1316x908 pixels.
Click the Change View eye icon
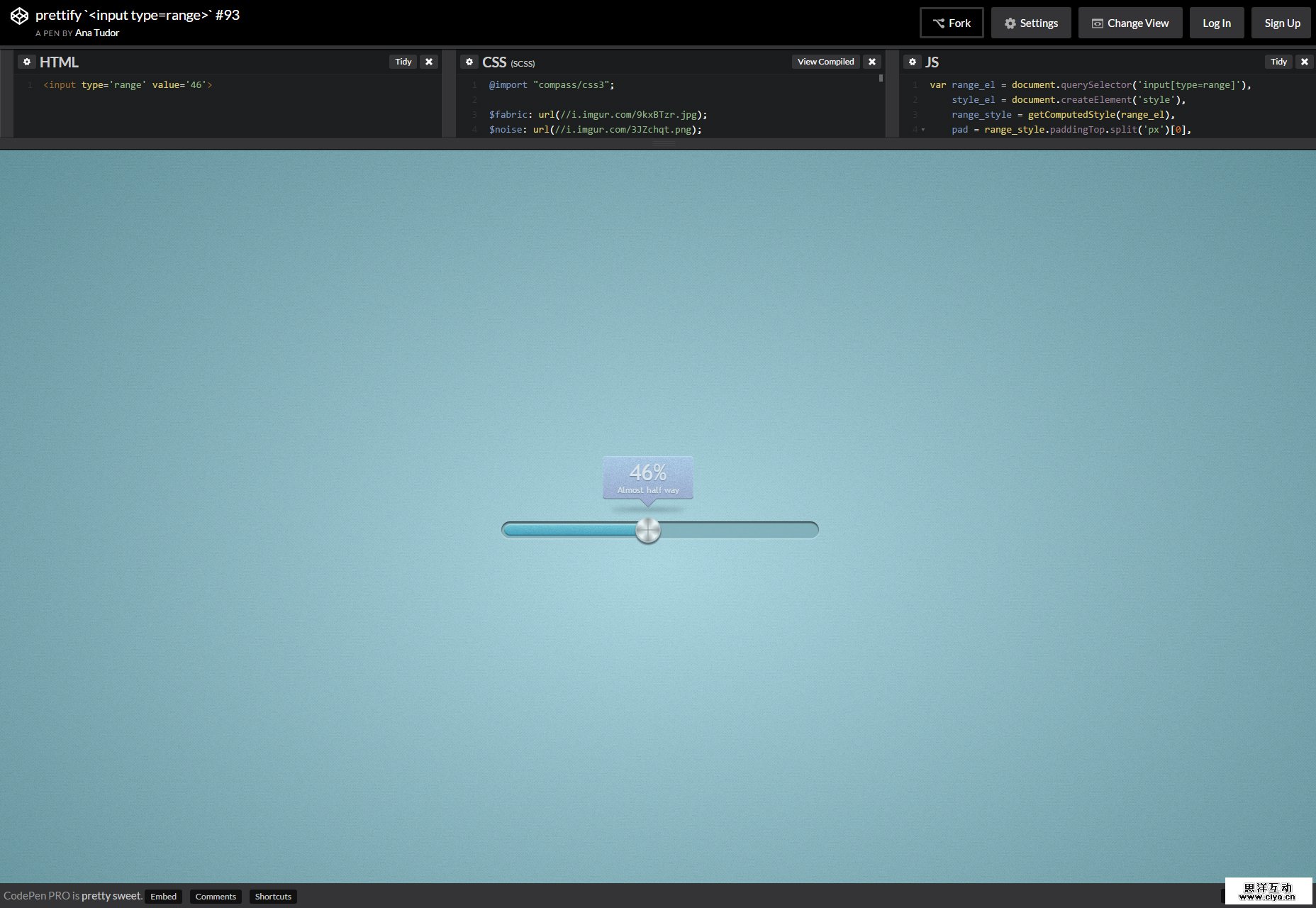coord(1098,23)
